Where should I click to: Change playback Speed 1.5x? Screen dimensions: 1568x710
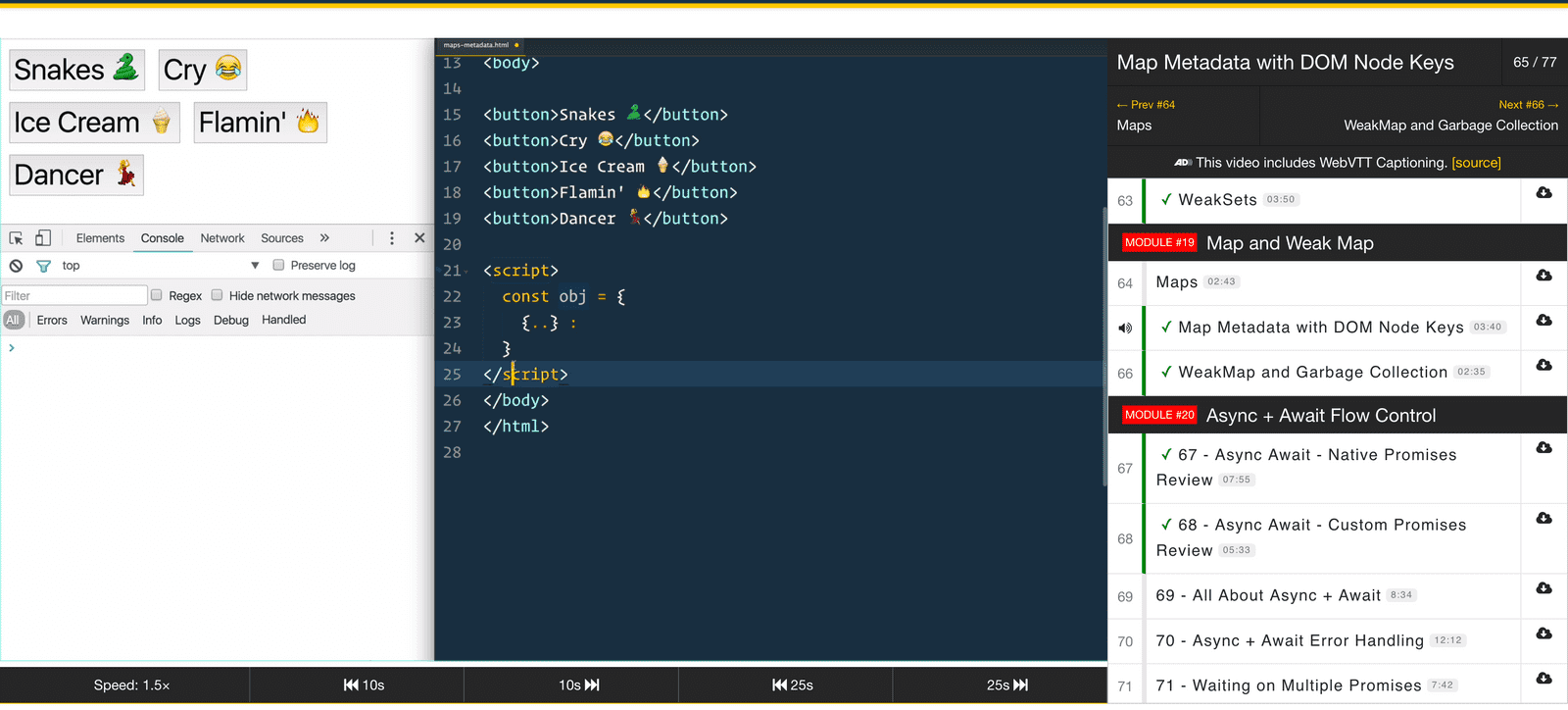coord(124,685)
